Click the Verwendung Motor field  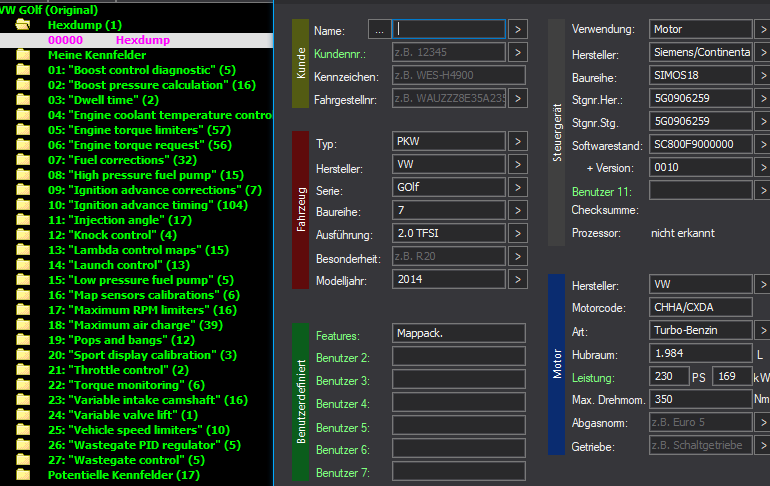pyautogui.click(x=701, y=29)
